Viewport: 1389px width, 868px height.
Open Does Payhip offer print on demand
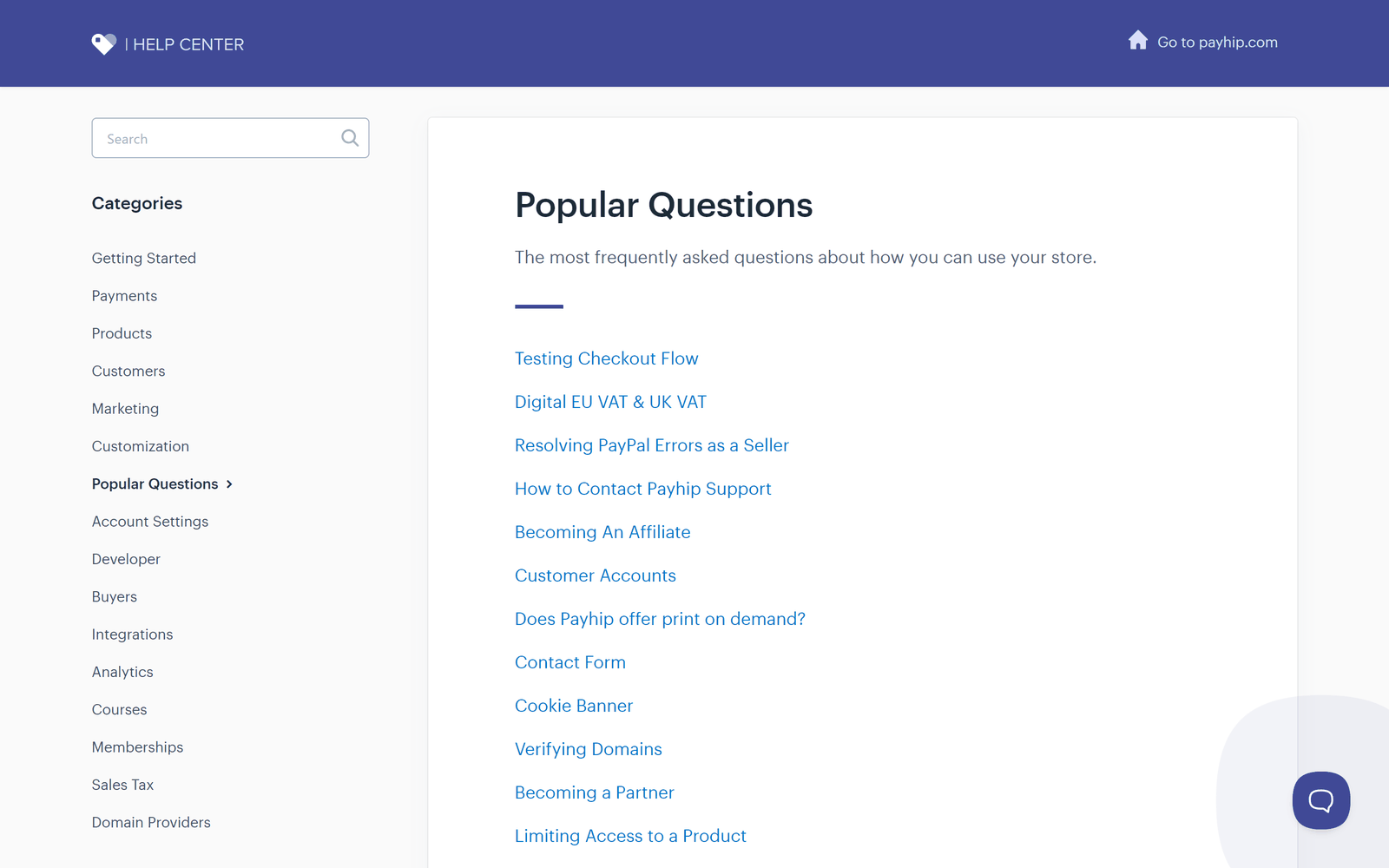(x=660, y=619)
